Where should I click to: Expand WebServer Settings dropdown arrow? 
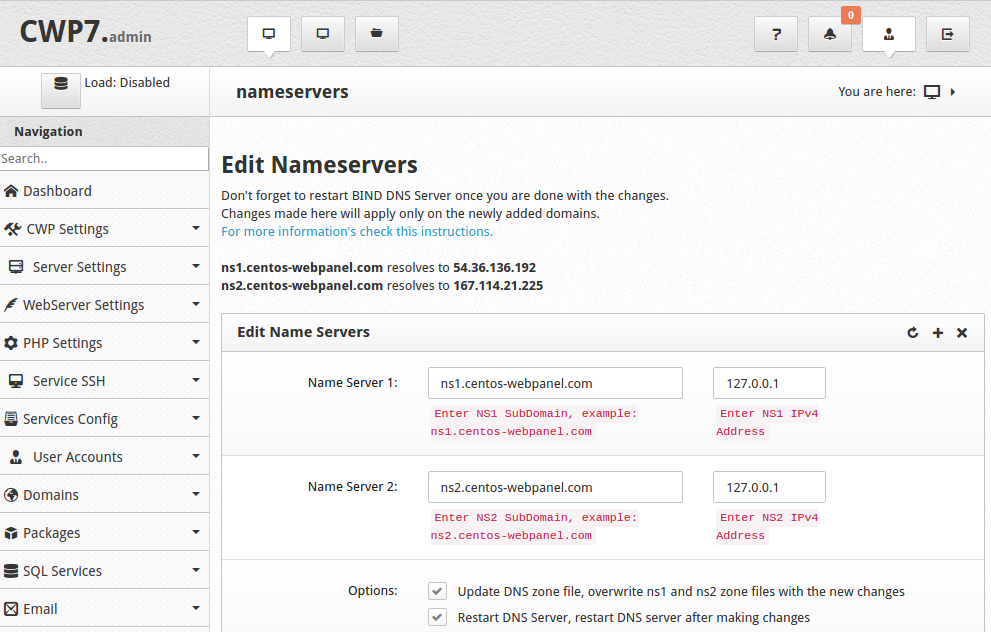196,304
